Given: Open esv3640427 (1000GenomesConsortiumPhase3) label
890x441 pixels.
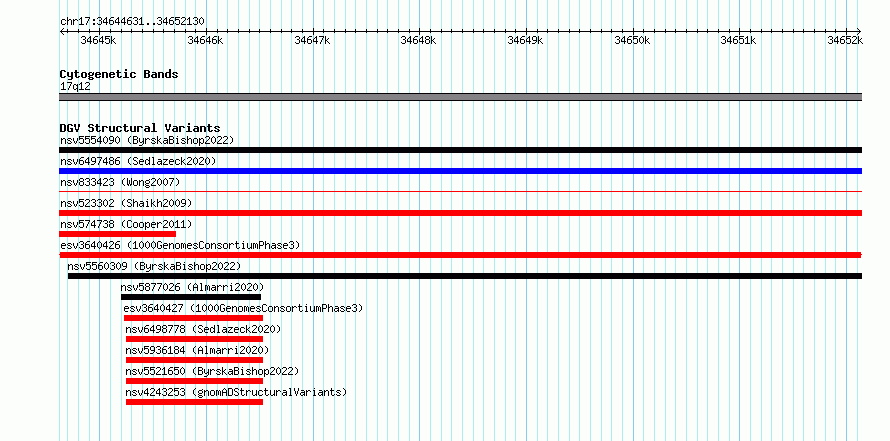Looking at the screenshot, I should click(244, 308).
